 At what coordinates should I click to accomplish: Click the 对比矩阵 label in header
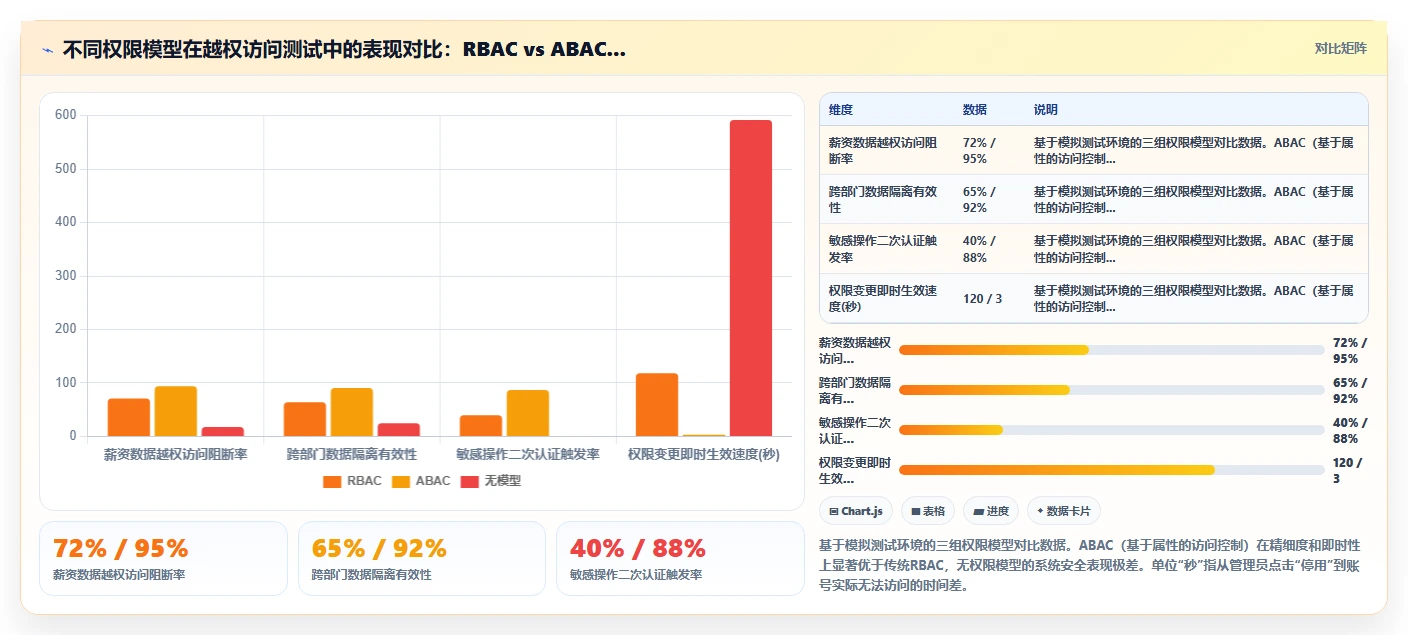[1340, 49]
